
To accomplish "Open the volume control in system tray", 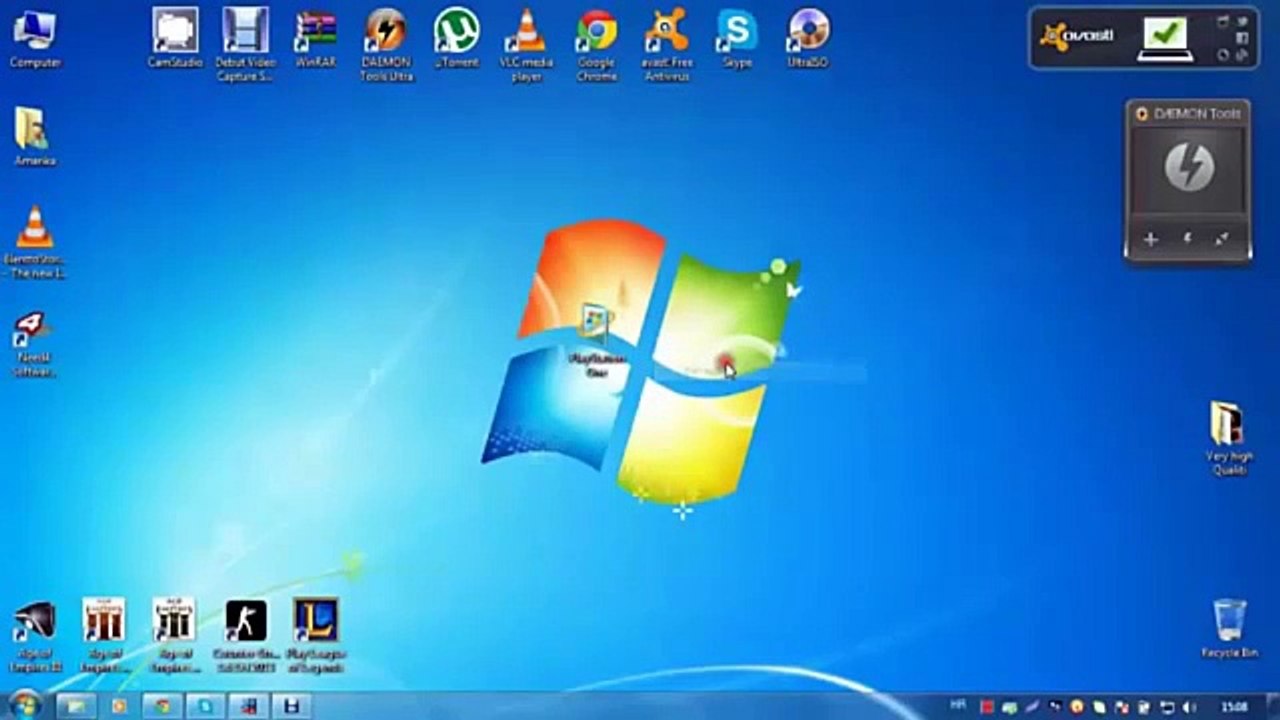I will 1189,707.
